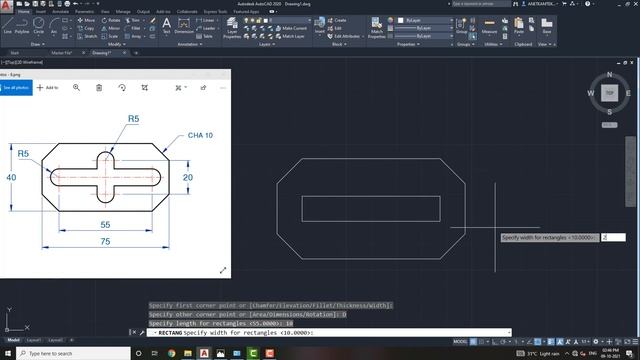Image resolution: width=640 pixels, height=360 pixels.
Task: Click the zoom icon in Photos viewer
Action: click(76, 87)
